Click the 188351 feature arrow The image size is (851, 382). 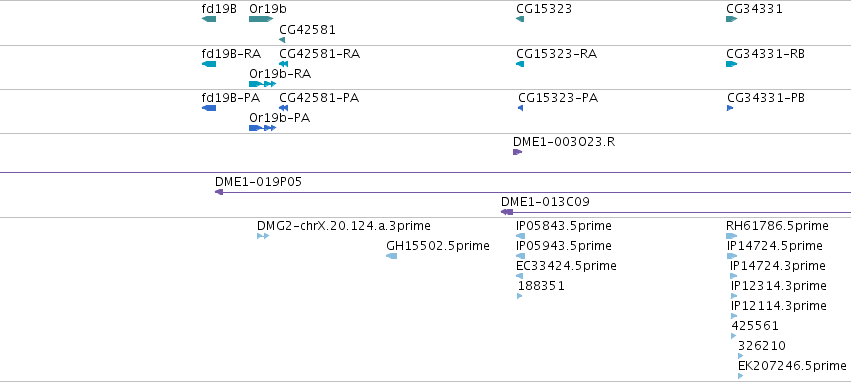pos(519,296)
